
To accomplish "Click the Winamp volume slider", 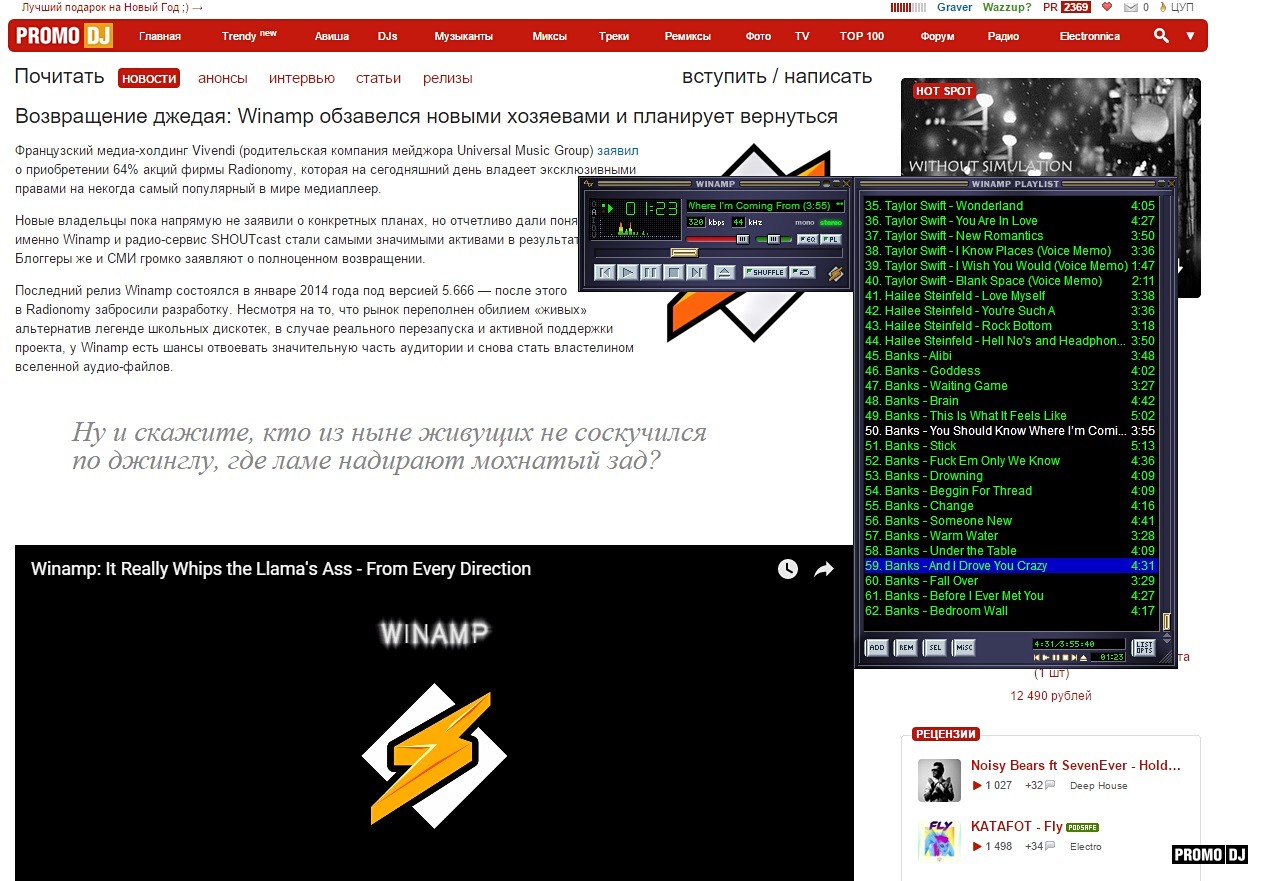I will (717, 239).
